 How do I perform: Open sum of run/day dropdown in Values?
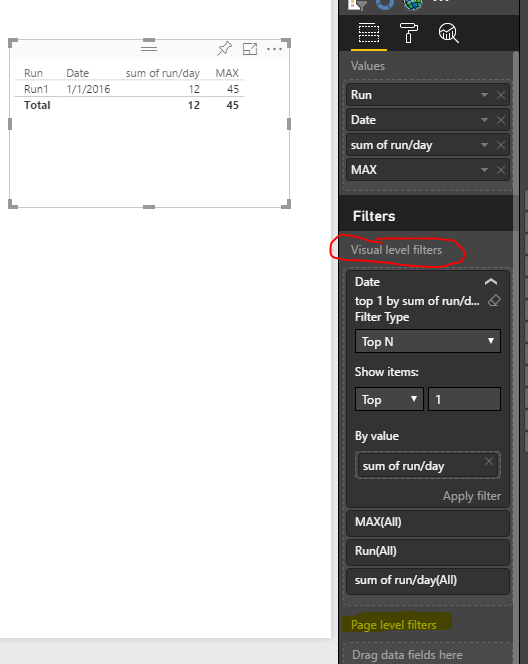click(484, 145)
